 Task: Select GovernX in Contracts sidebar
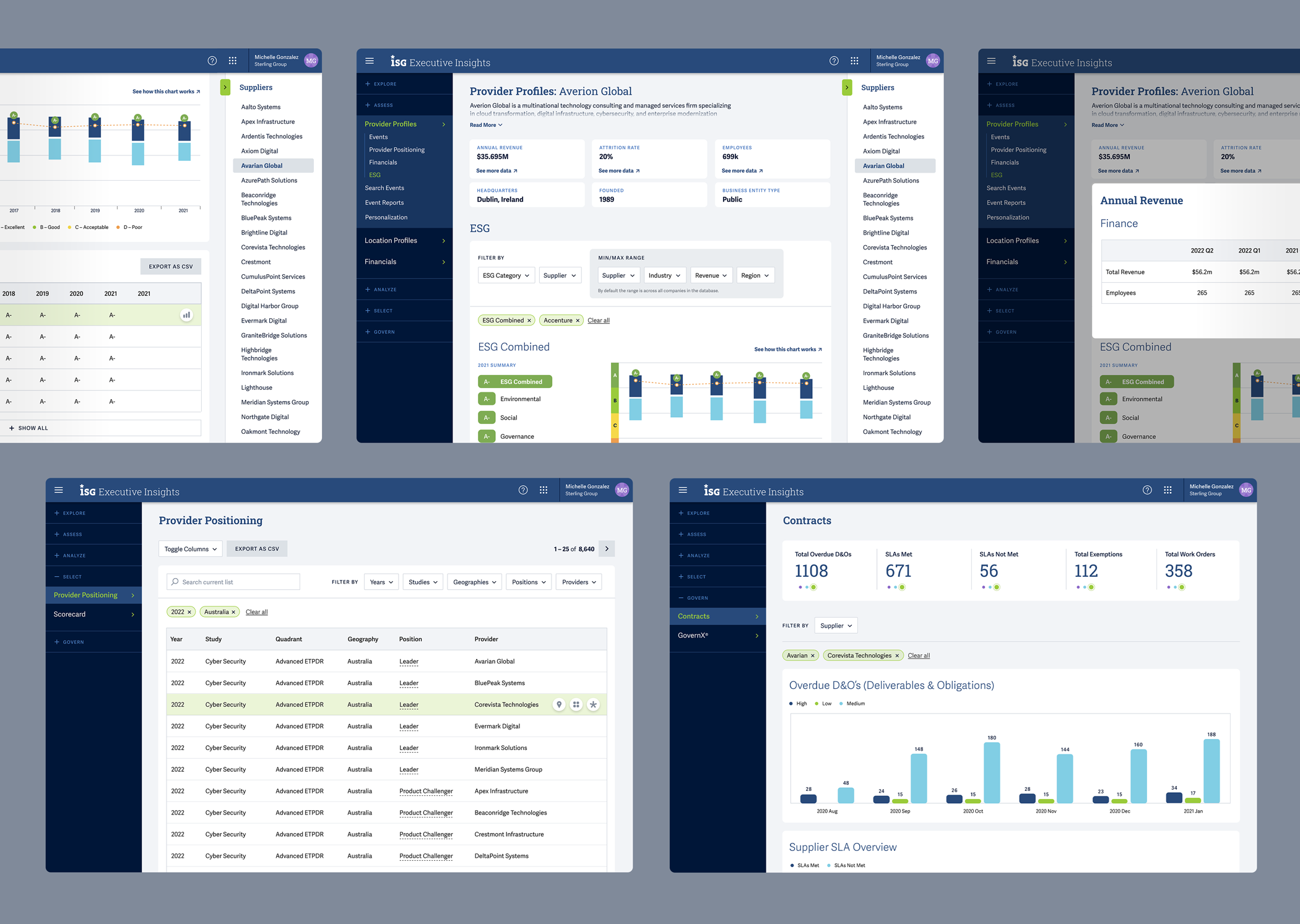(718, 636)
